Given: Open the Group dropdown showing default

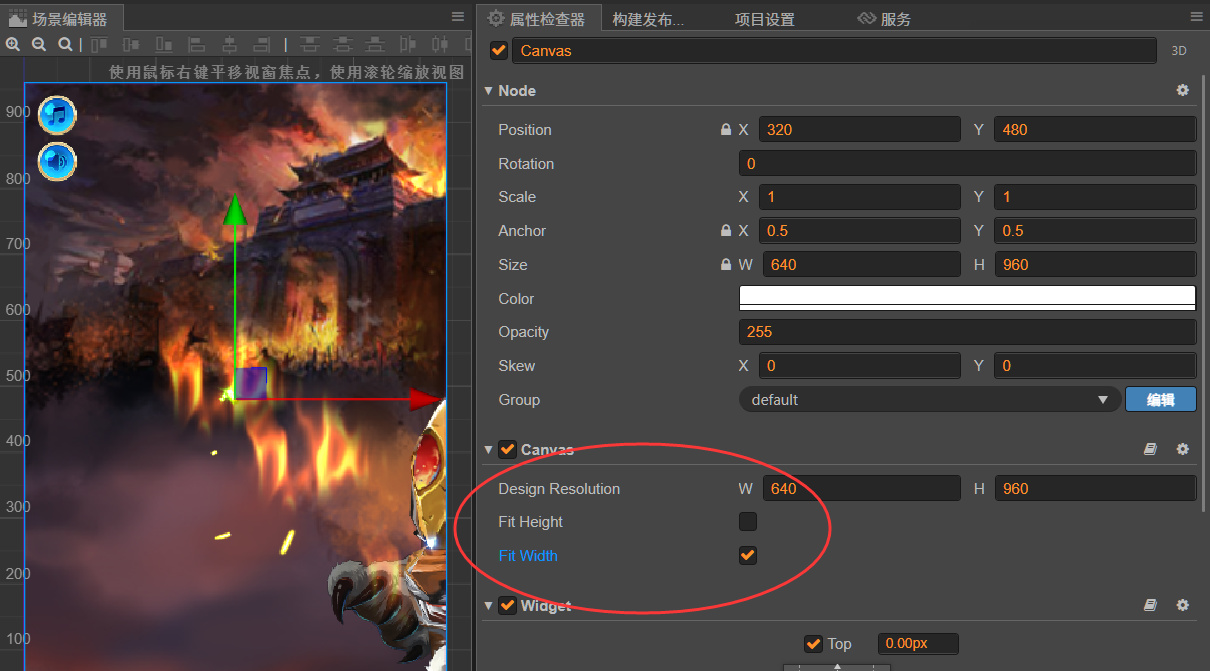Looking at the screenshot, I should click(930, 399).
